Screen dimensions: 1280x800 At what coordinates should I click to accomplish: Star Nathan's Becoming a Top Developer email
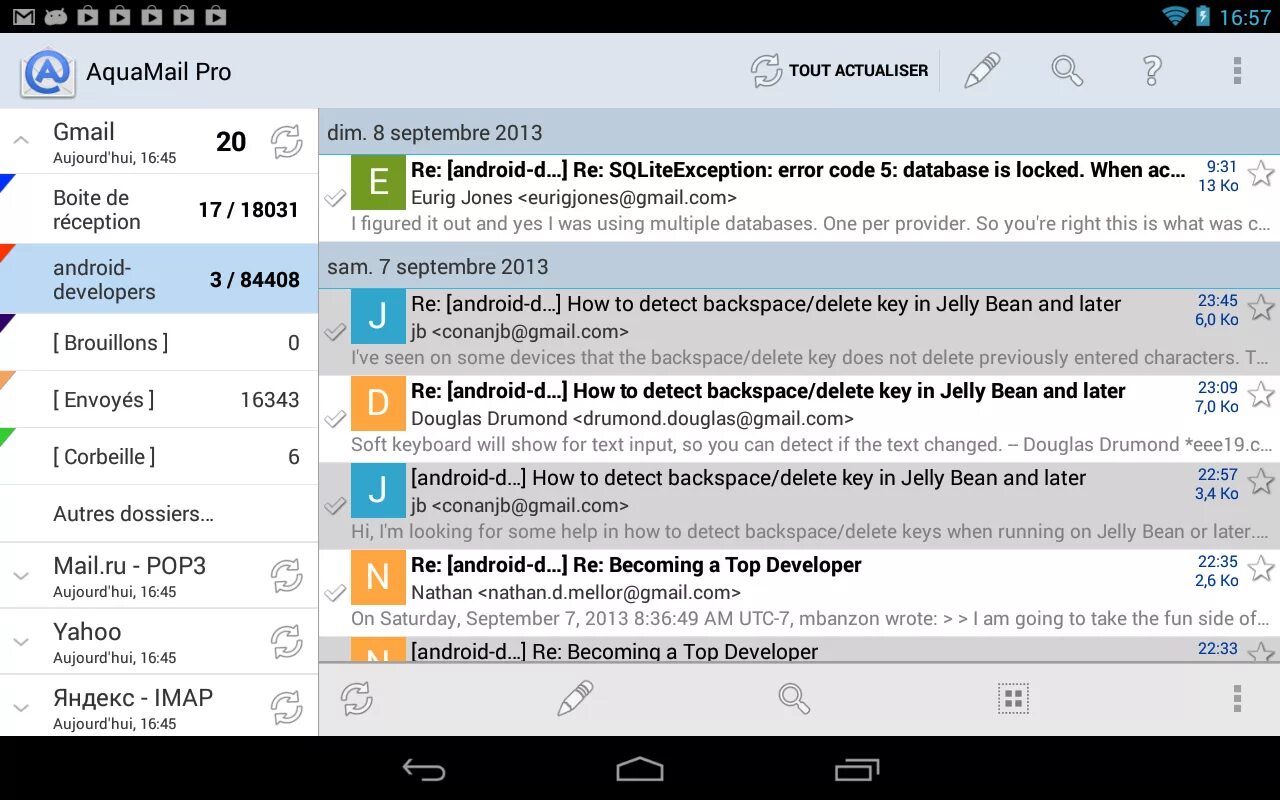point(1262,568)
